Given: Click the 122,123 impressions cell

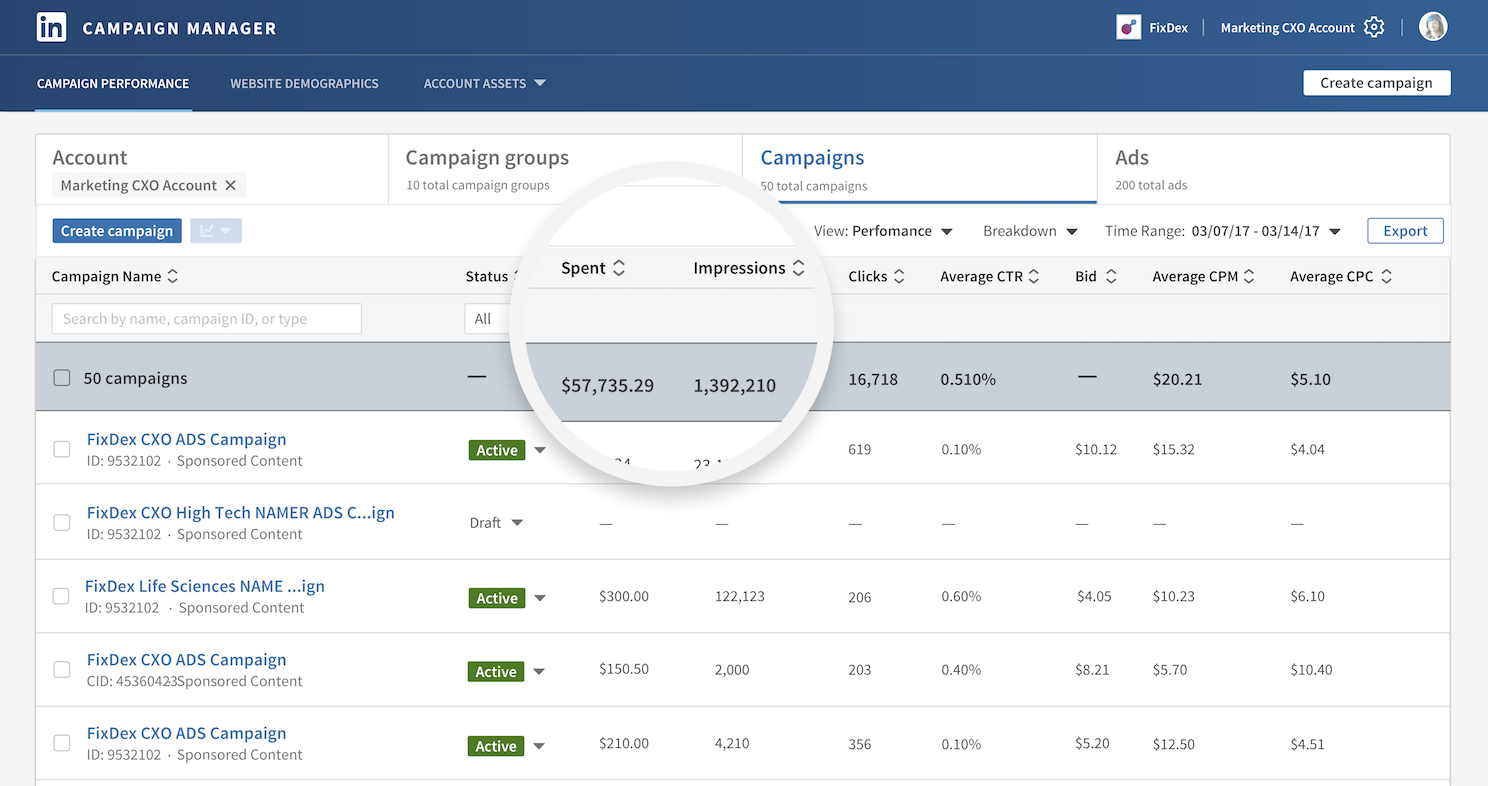Looking at the screenshot, I should [x=740, y=597].
